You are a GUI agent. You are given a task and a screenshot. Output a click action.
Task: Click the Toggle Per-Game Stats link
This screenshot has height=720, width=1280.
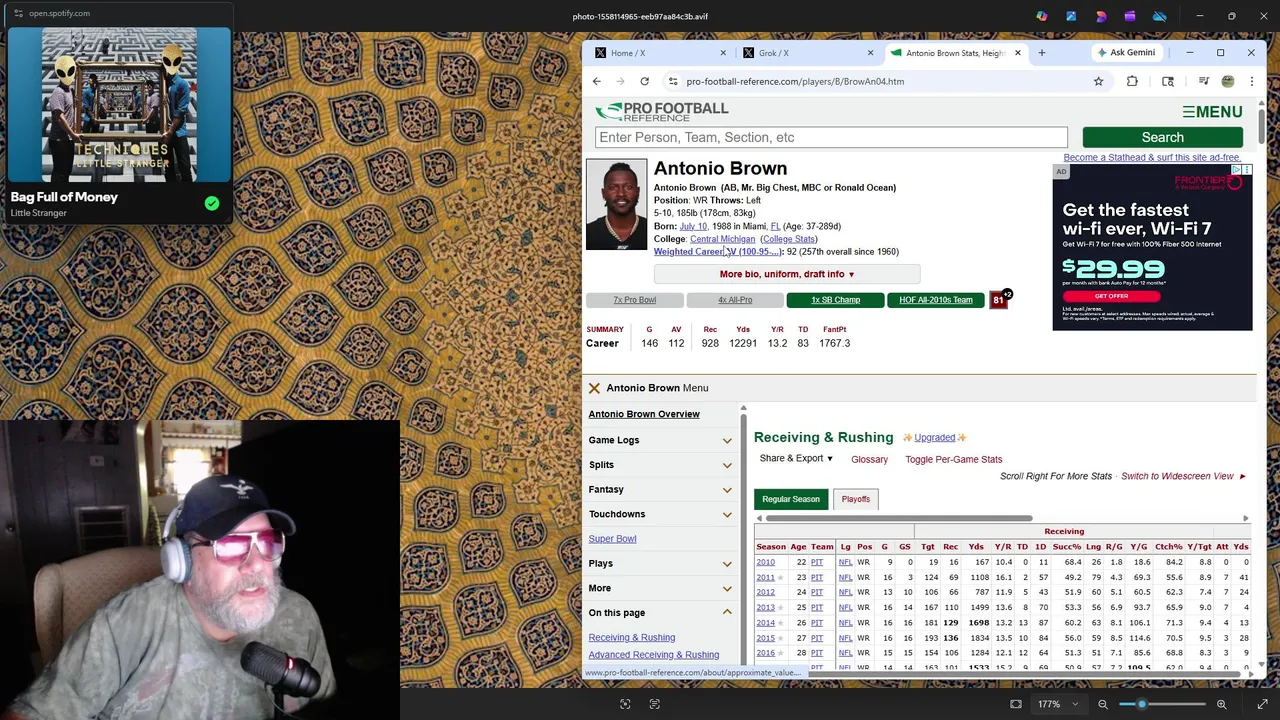[953, 459]
